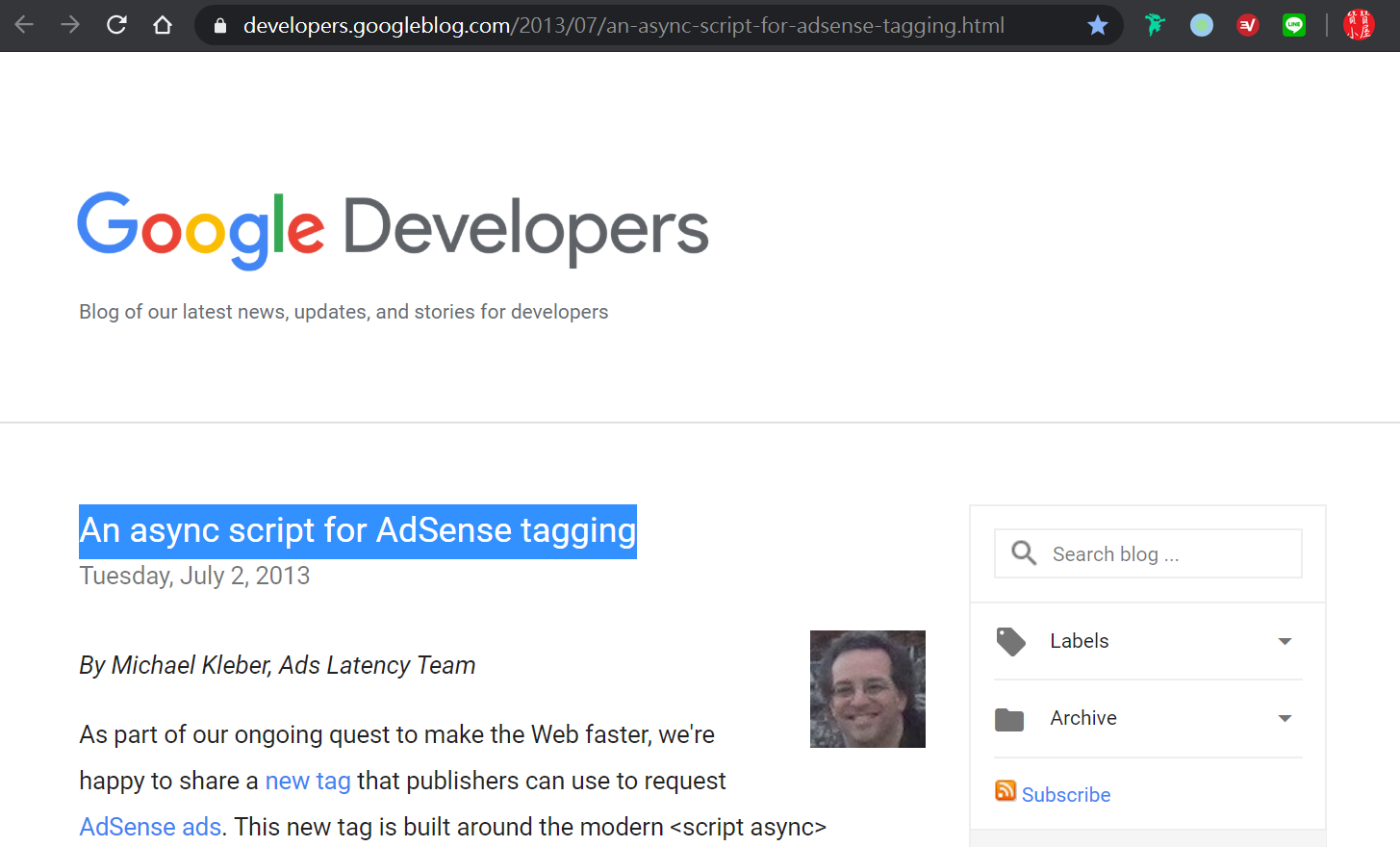This screenshot has height=847, width=1400.
Task: Click the orange RSS feed icon
Action: 1005,791
